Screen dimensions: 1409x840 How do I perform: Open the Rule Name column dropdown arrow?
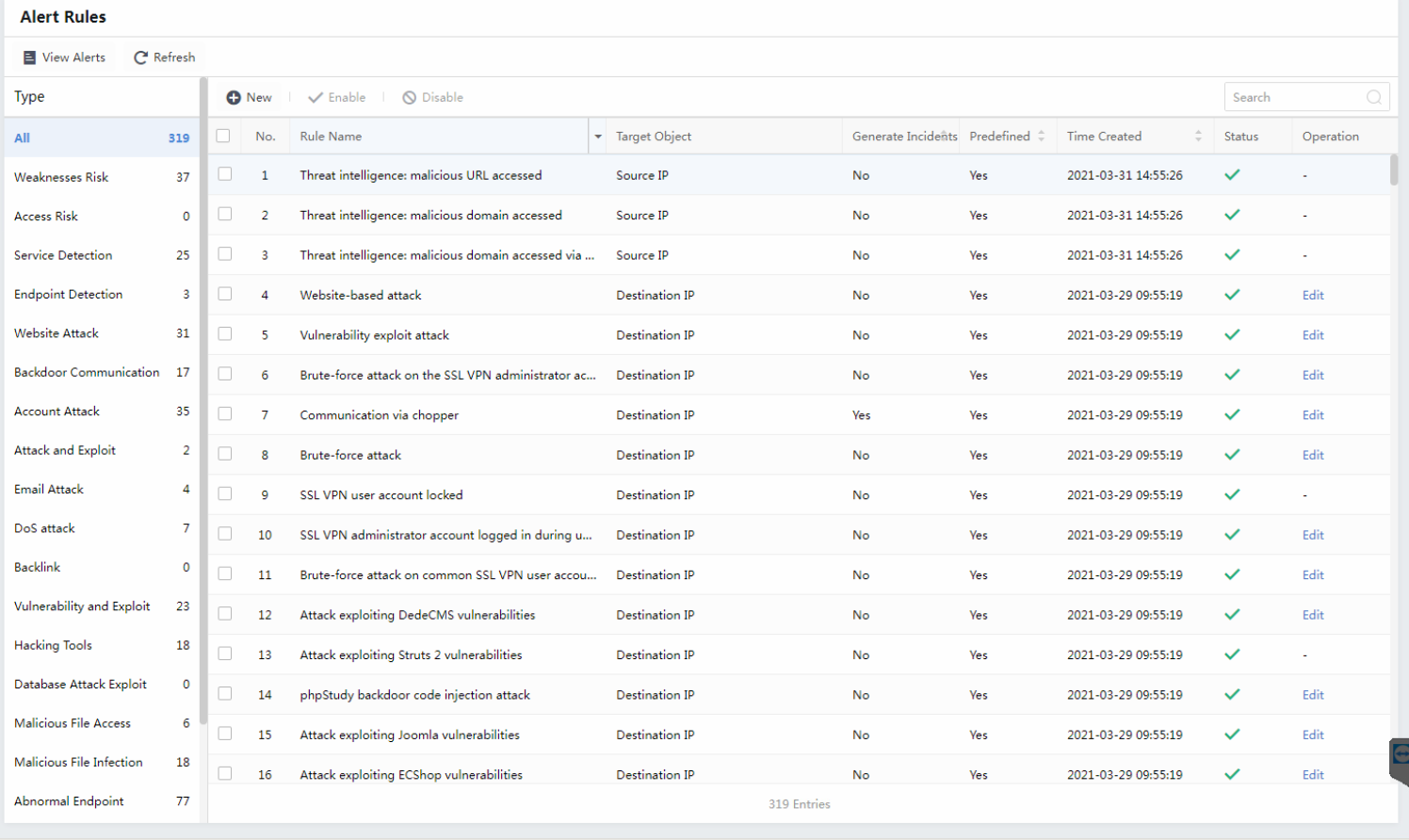(597, 137)
